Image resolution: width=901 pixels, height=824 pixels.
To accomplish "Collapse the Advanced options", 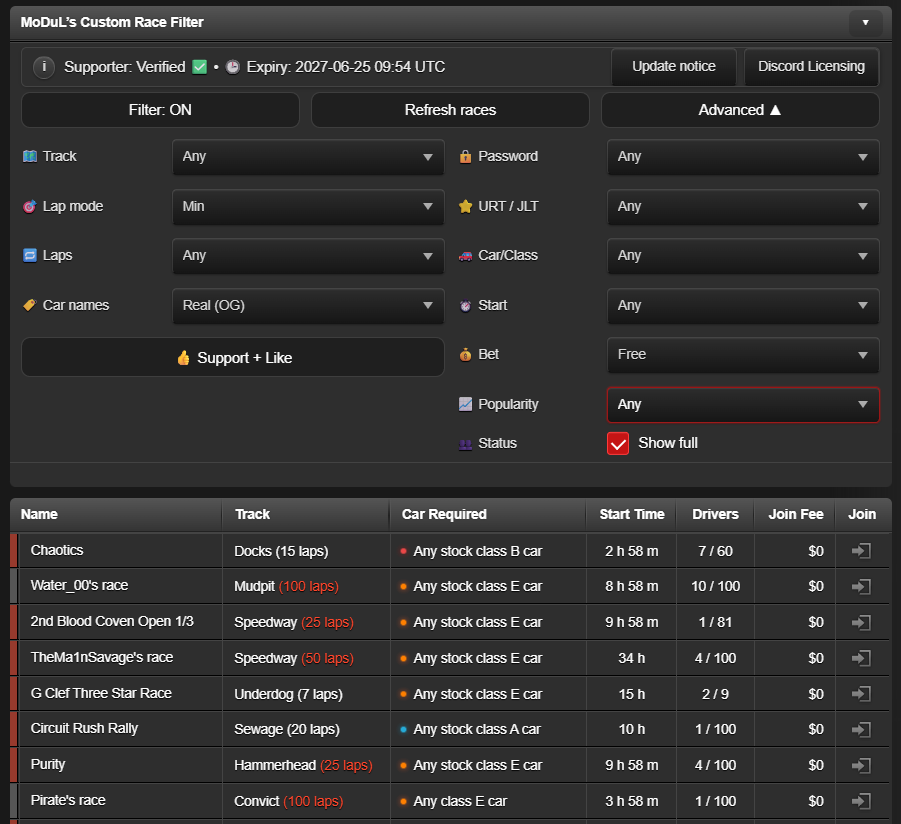I will pyautogui.click(x=740, y=110).
